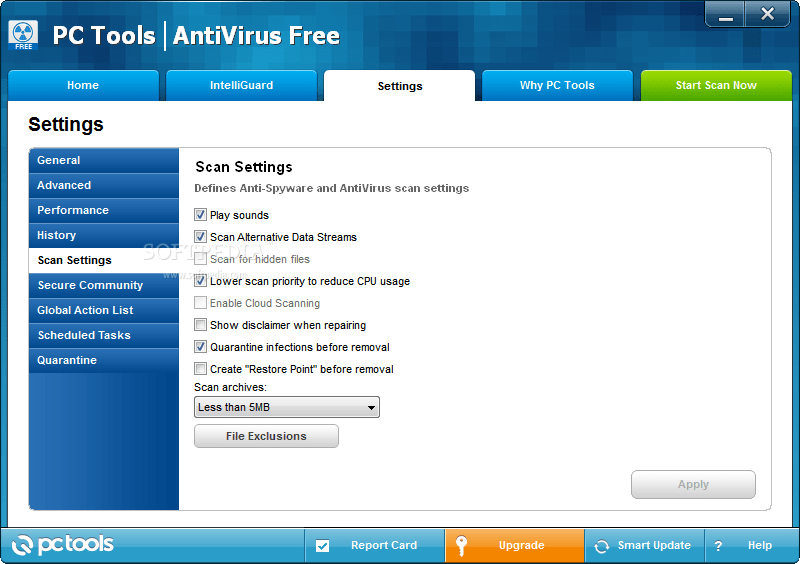Screen dimensions: 800x564
Task: Open Secure Community settings
Action: pyautogui.click(x=104, y=285)
